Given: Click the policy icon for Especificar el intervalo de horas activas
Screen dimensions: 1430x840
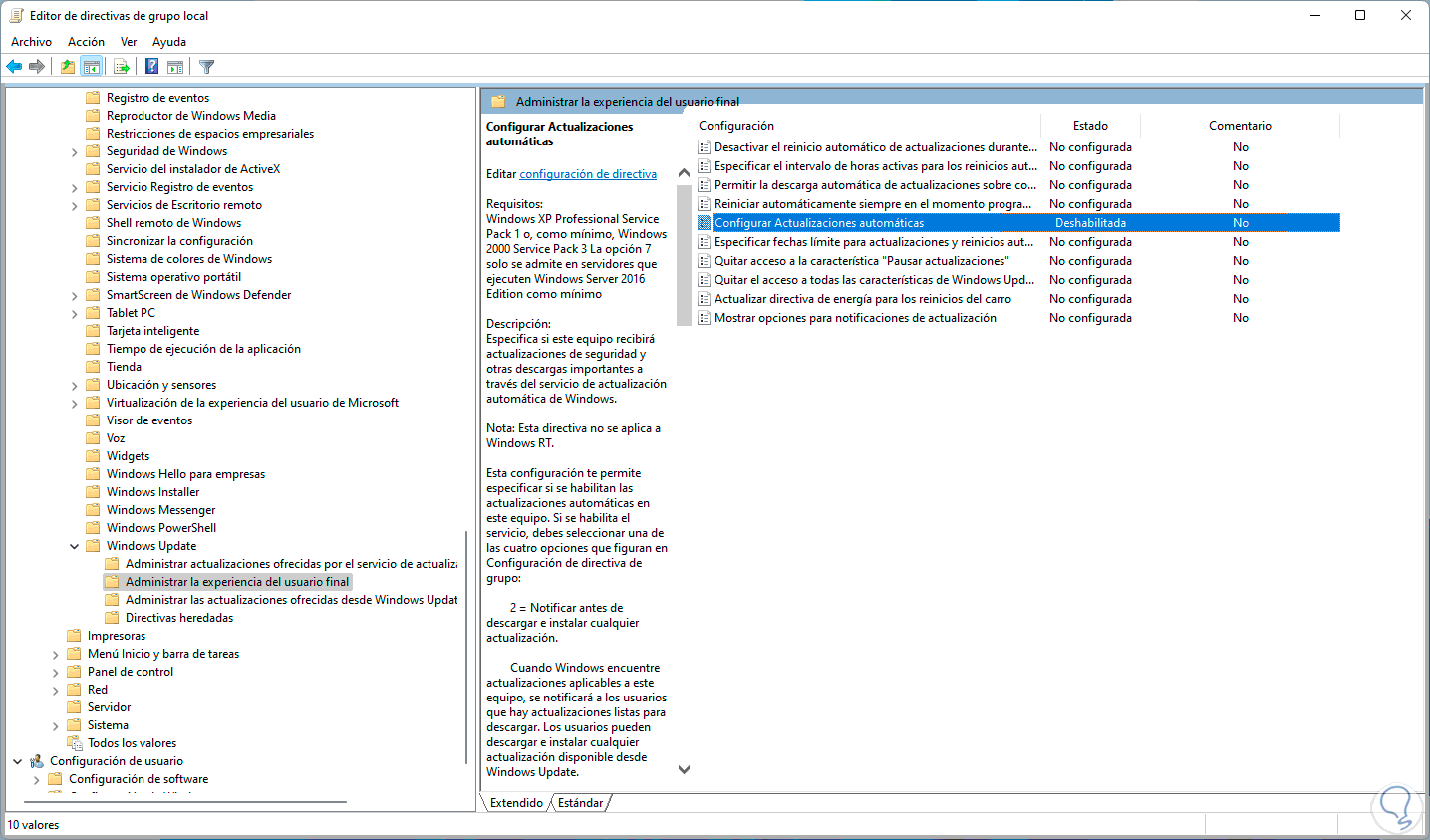Looking at the screenshot, I should point(705,166).
